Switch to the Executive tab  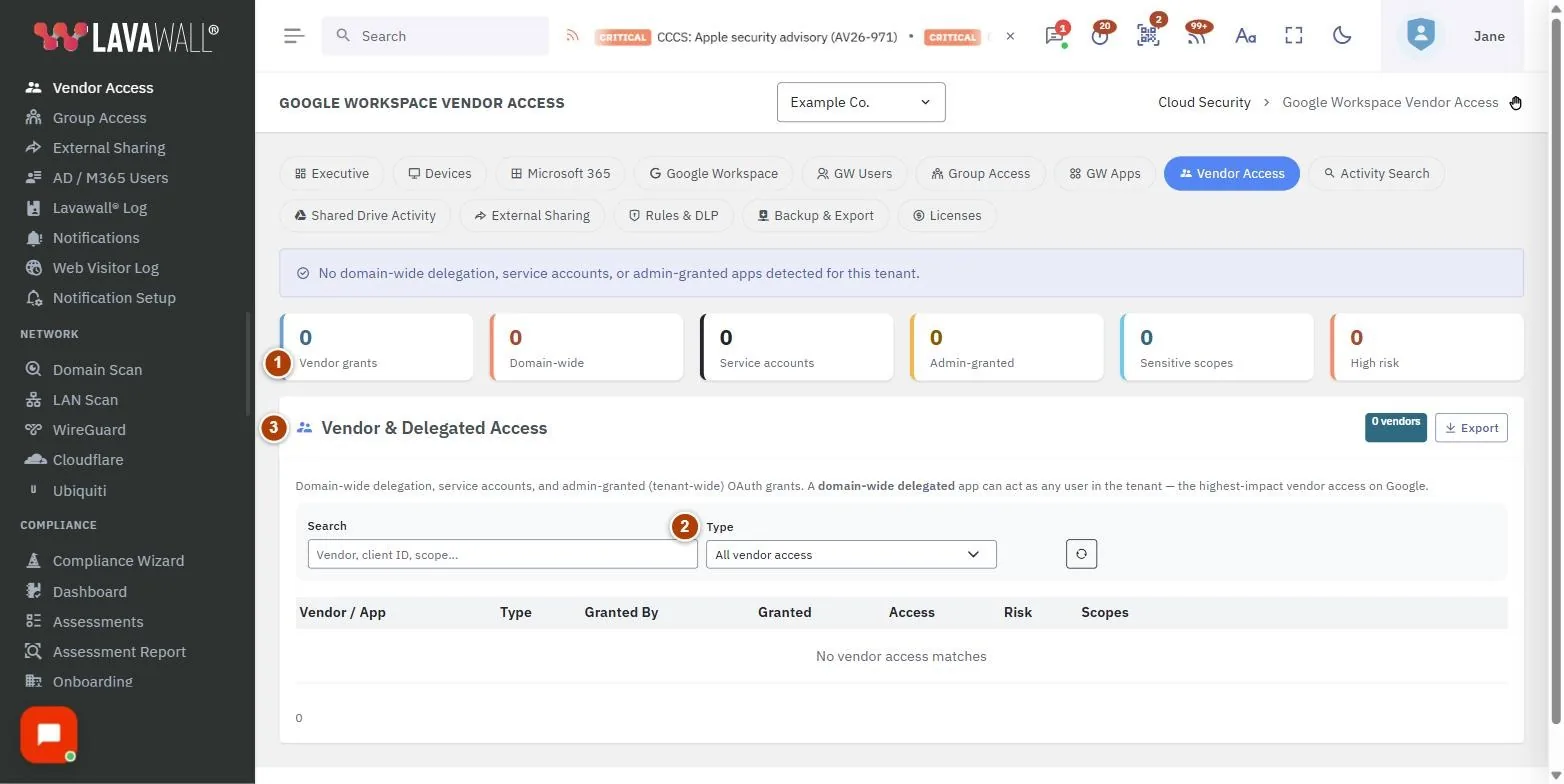(332, 173)
